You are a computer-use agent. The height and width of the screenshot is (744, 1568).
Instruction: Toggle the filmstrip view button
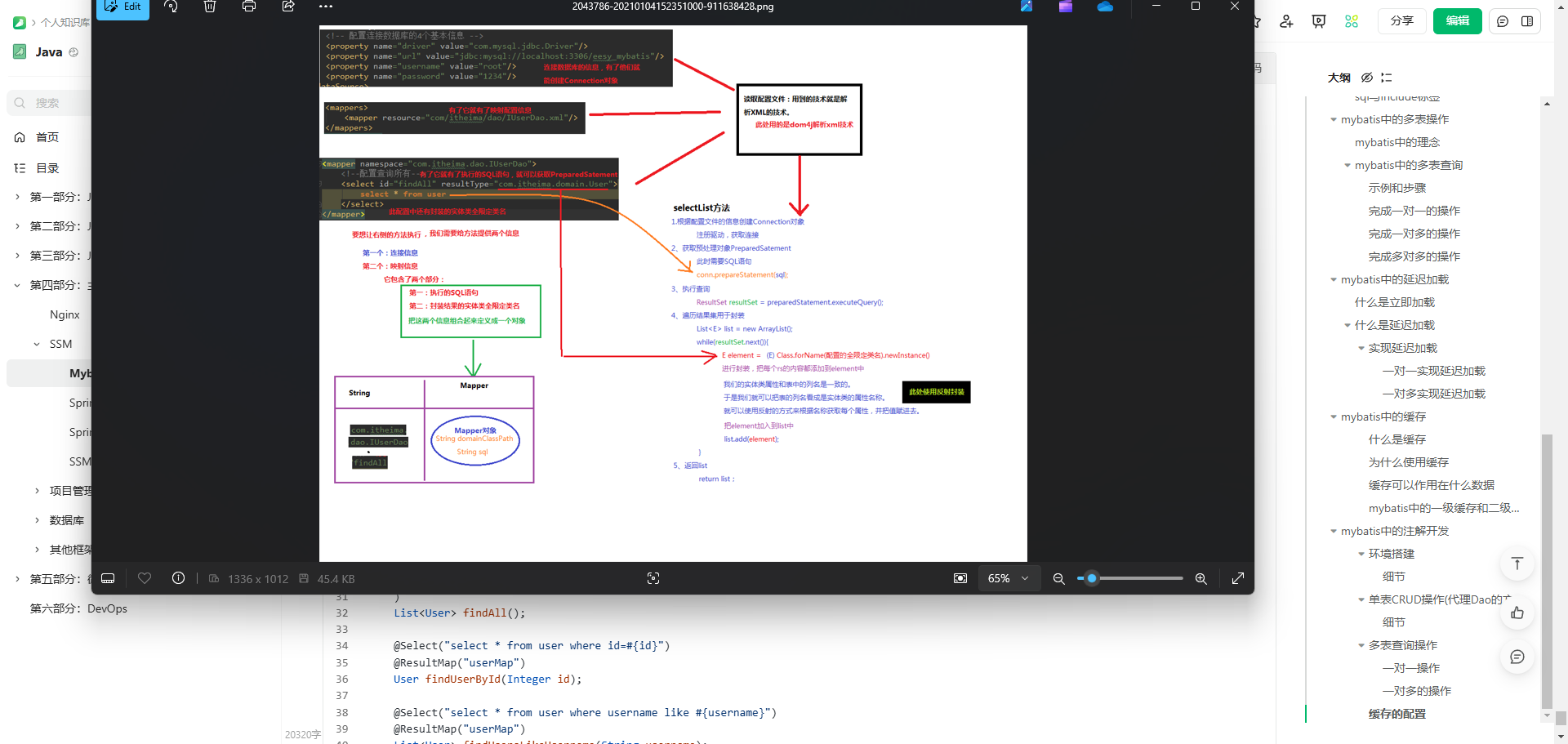pyautogui.click(x=108, y=578)
